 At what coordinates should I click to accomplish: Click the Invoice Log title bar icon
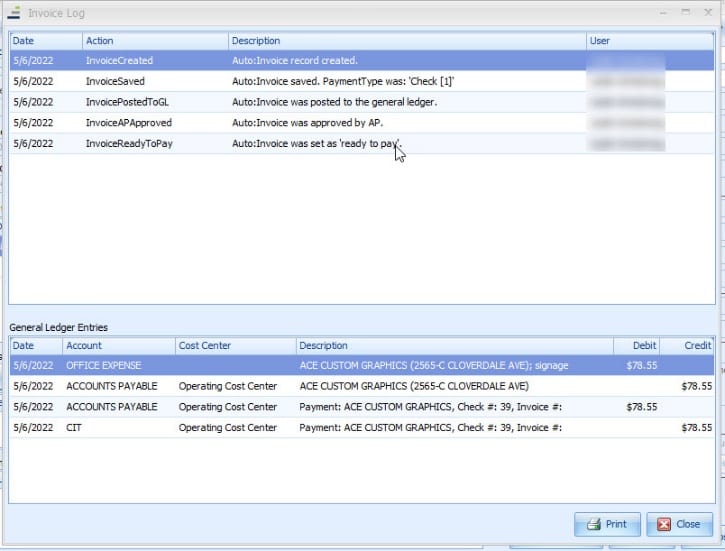point(14,12)
